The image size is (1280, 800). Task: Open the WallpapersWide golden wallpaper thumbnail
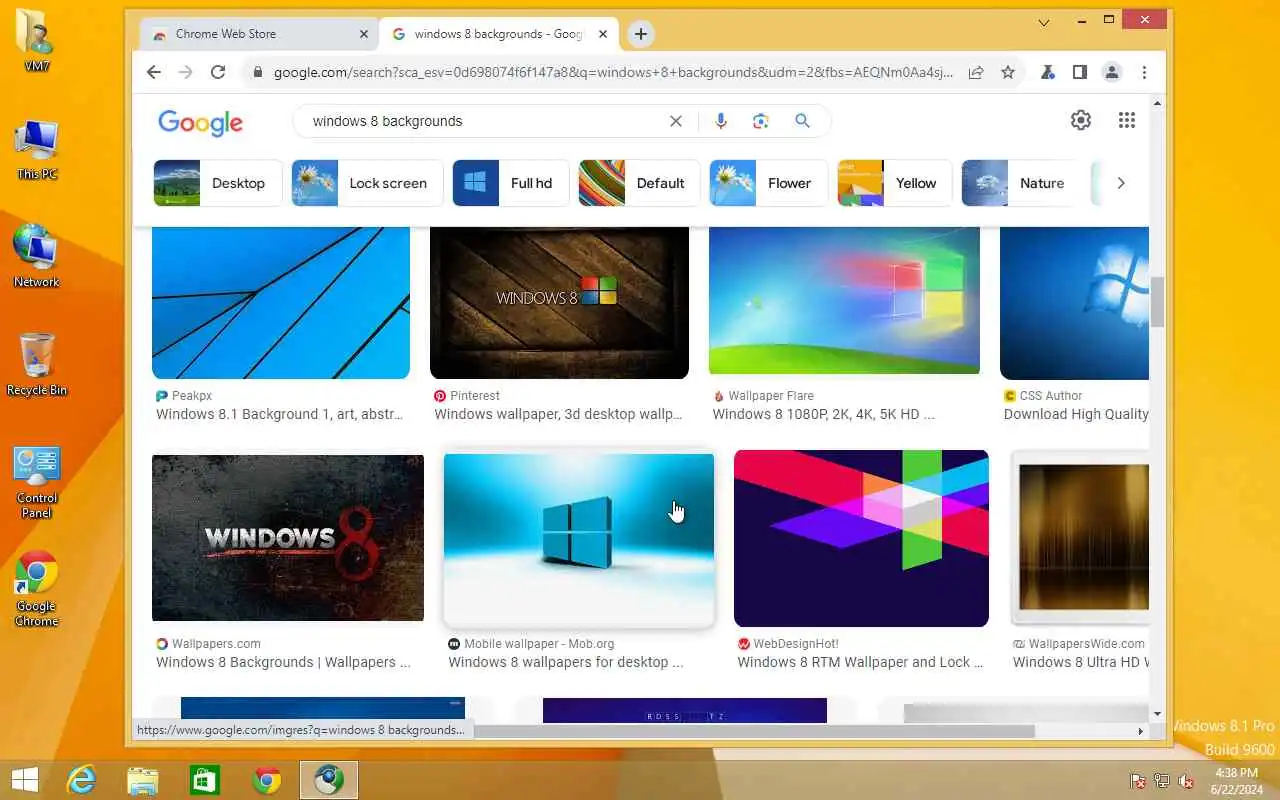pyautogui.click(x=1080, y=538)
